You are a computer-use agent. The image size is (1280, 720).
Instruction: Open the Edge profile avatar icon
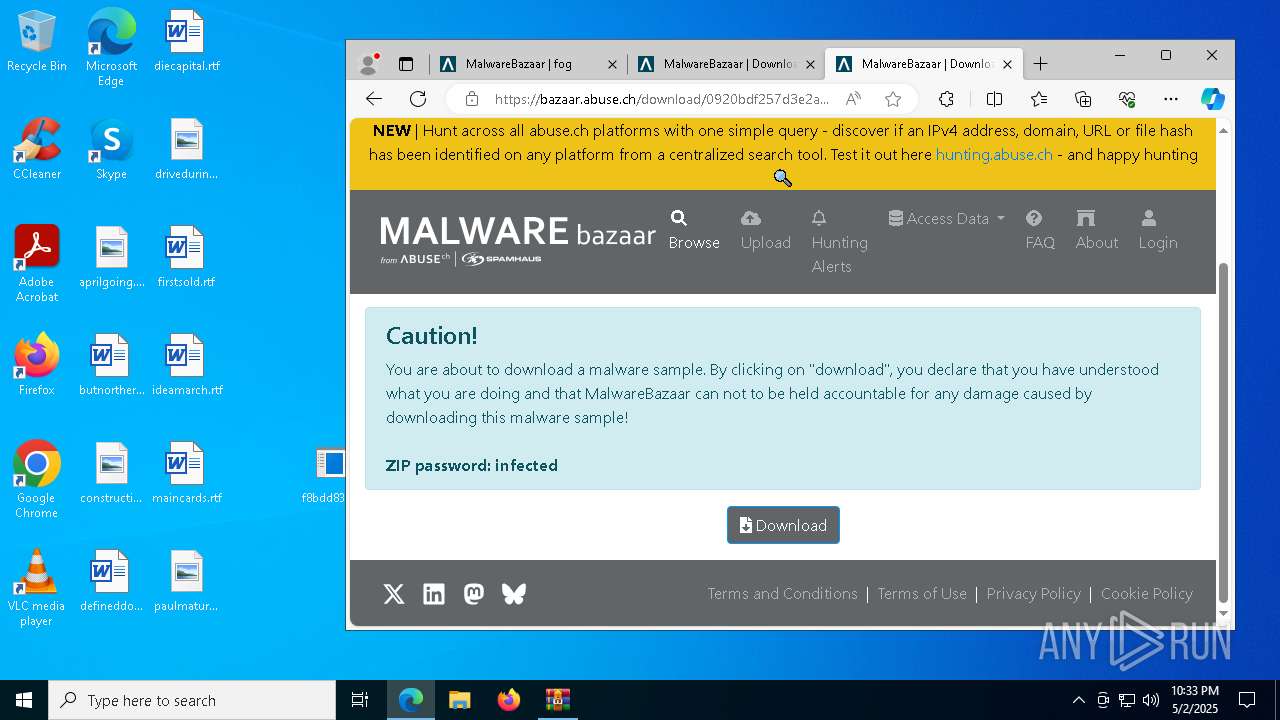[368, 64]
